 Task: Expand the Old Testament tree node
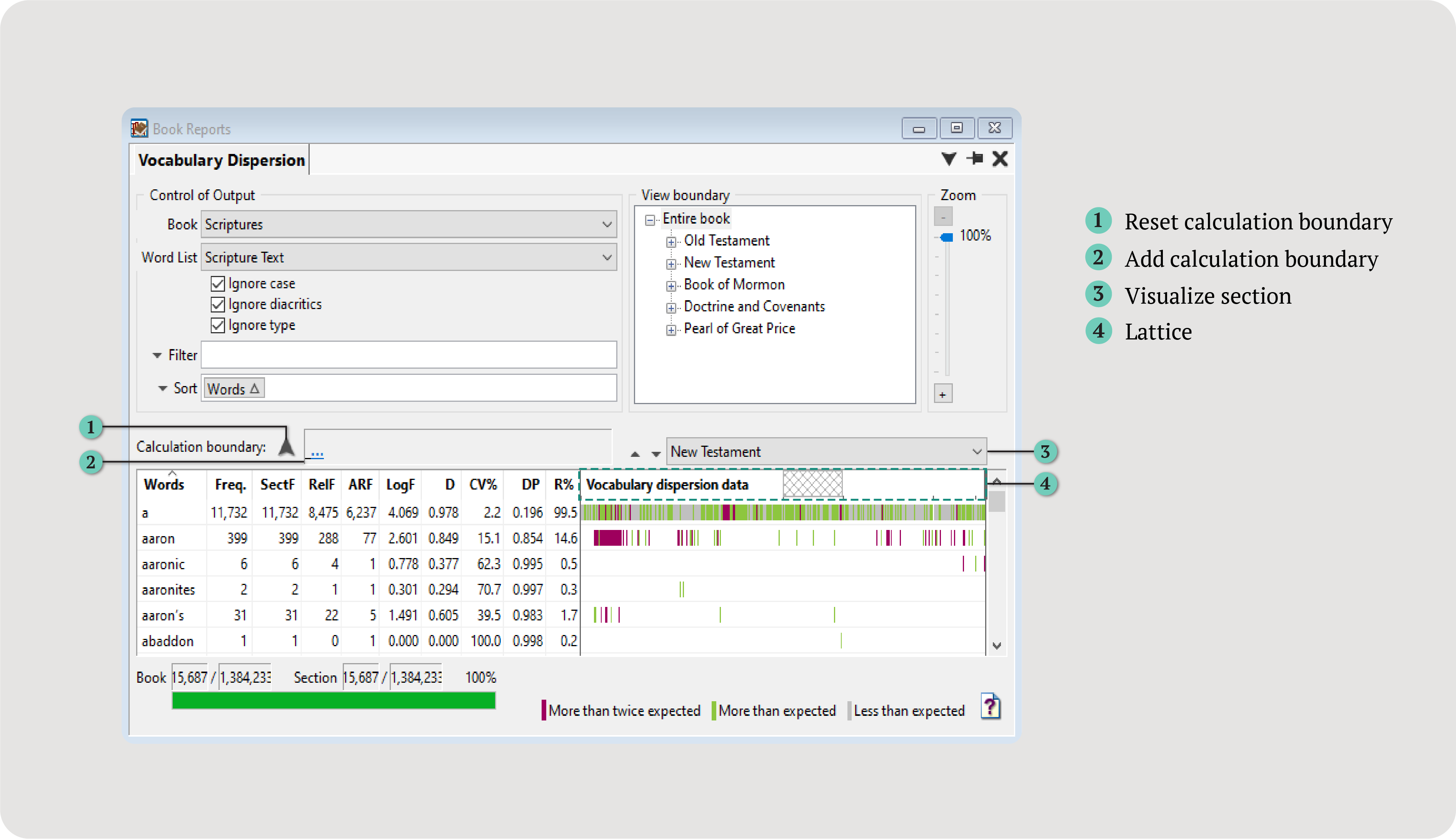671,241
